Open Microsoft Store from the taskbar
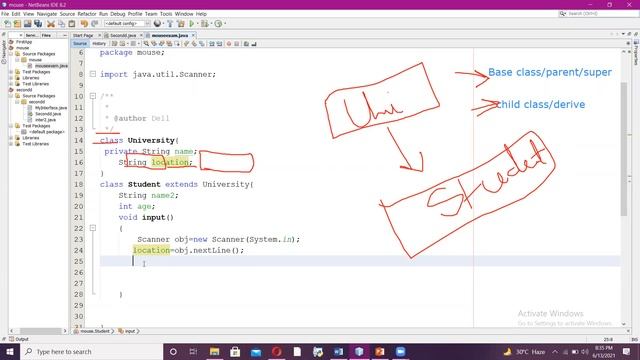Screen dimensions: 640x360 pos(235,351)
